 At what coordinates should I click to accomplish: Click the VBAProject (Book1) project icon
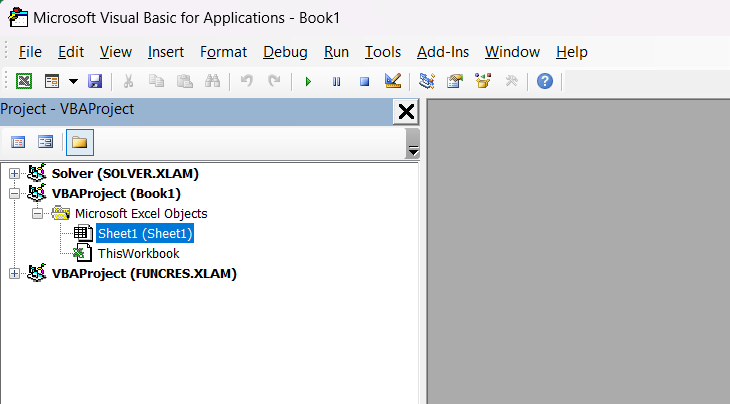coord(36,193)
